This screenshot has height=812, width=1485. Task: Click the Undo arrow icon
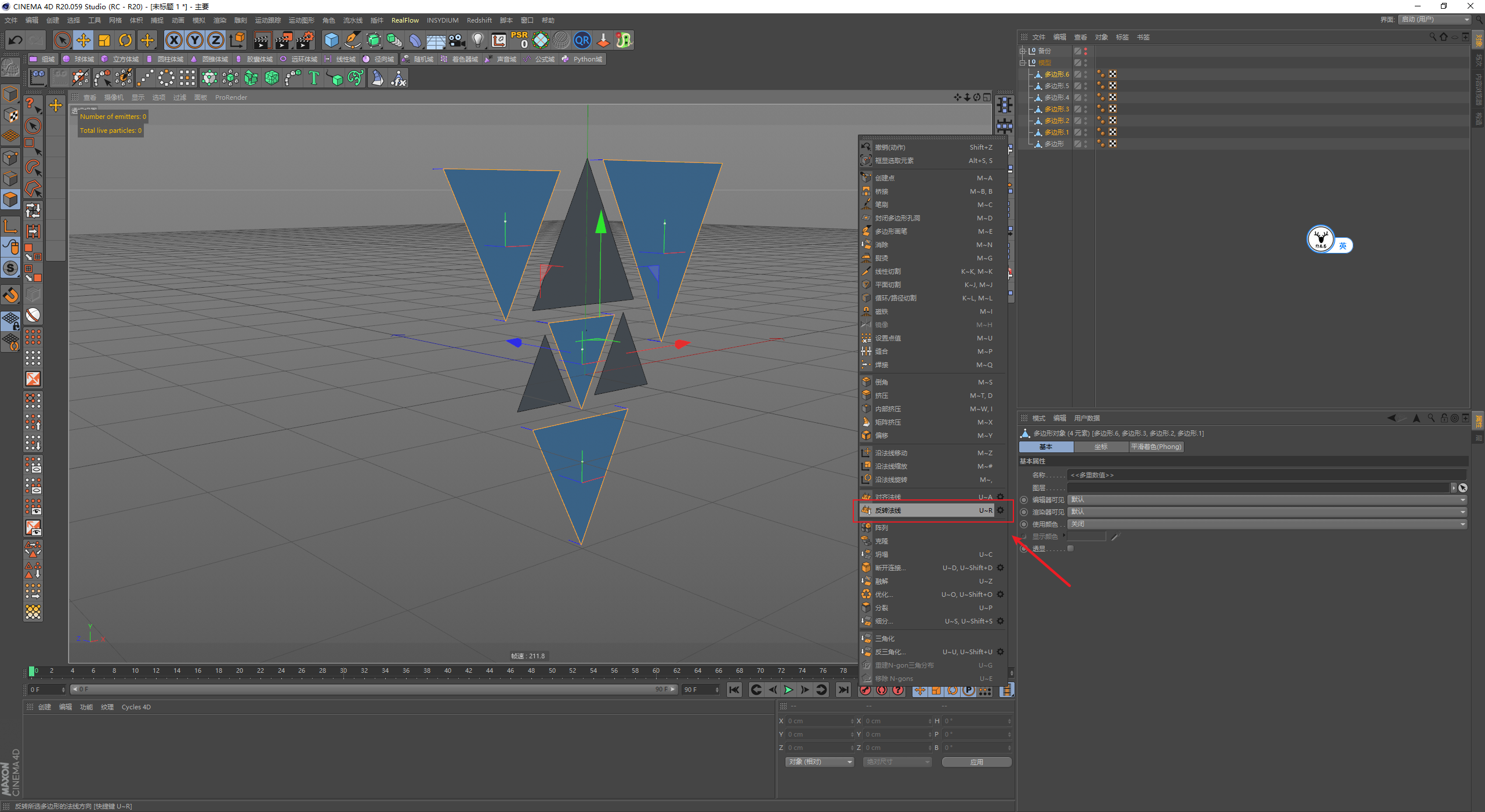click(16, 40)
